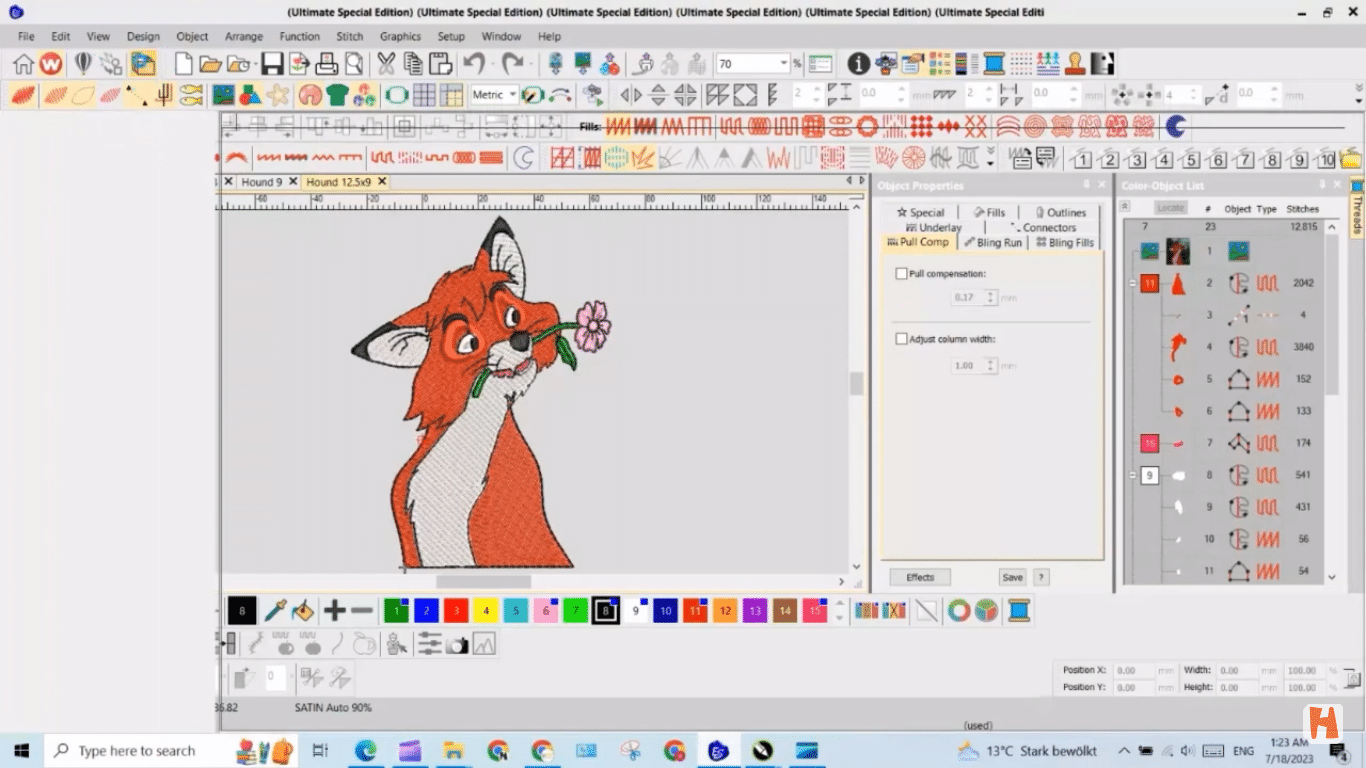This screenshot has height=768, width=1366.
Task: Click the Type here to search box
Action: click(136, 750)
